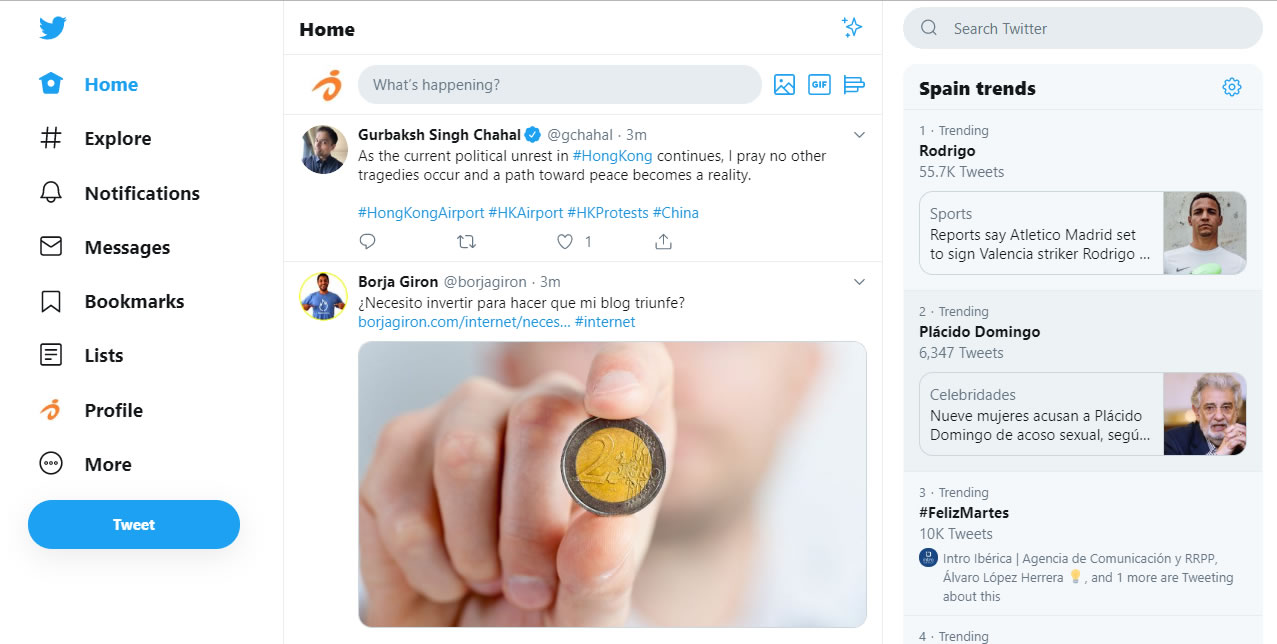Viewport: 1277px width, 644px height.
Task: Open Spain trends settings gear
Action: click(x=1232, y=88)
